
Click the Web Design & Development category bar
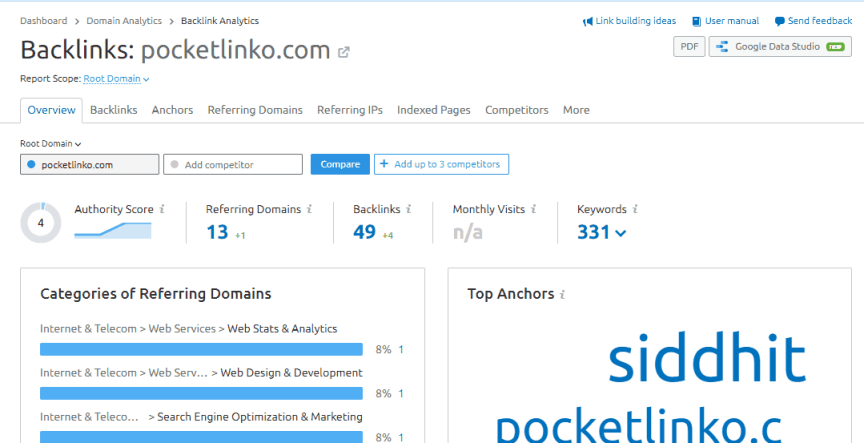[x=201, y=393]
